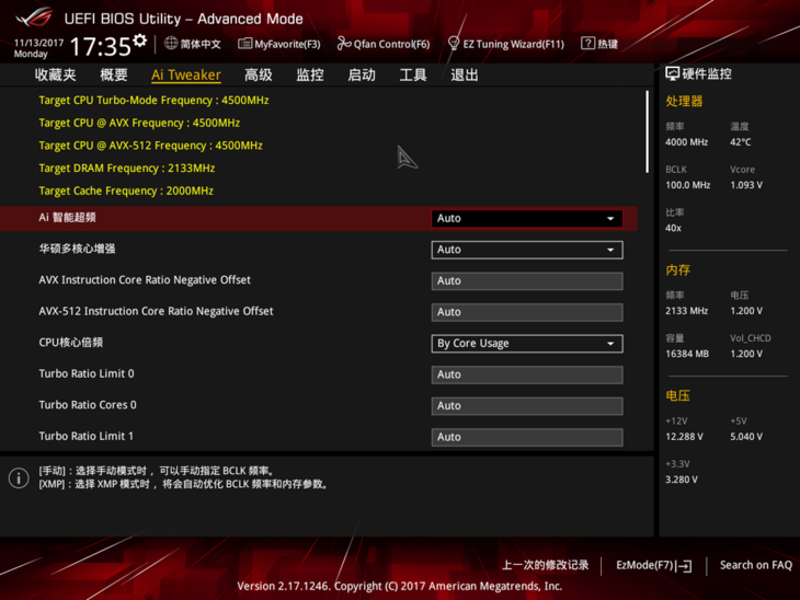This screenshot has width=800, height=600.
Task: Click the settings list vertical scrollbar
Action: (647, 132)
